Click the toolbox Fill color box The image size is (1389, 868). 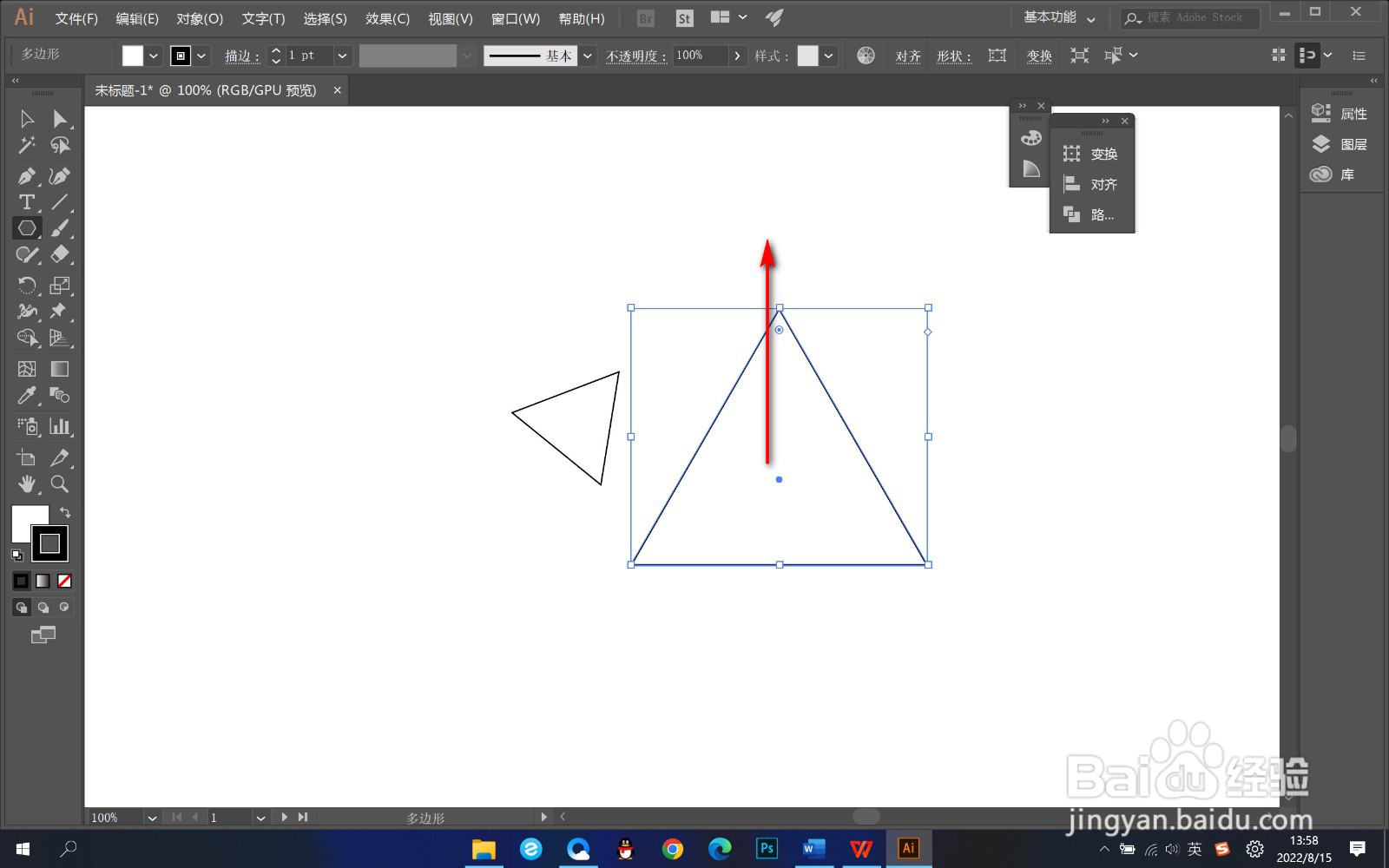coord(23,517)
